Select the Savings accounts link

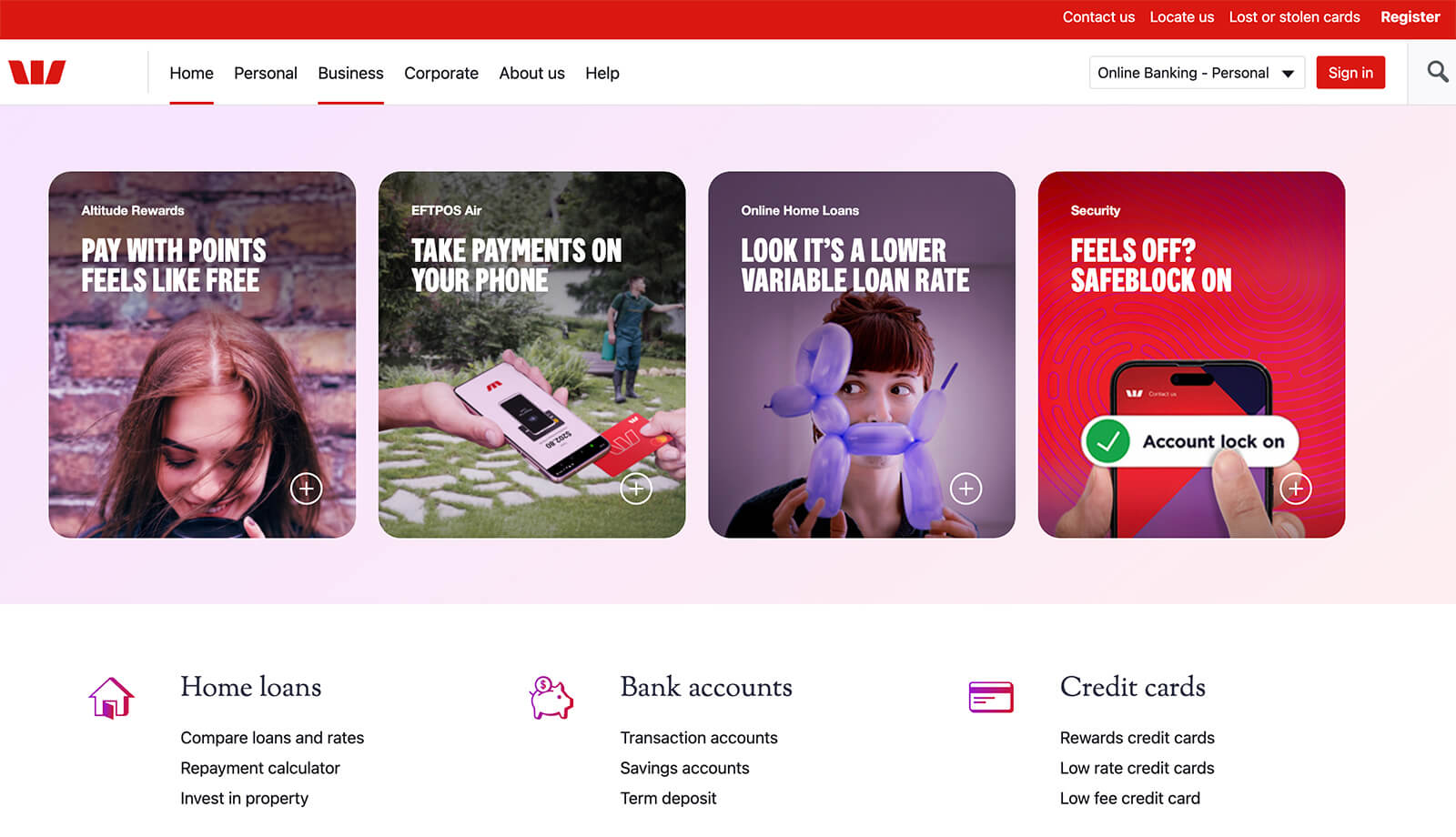684,768
